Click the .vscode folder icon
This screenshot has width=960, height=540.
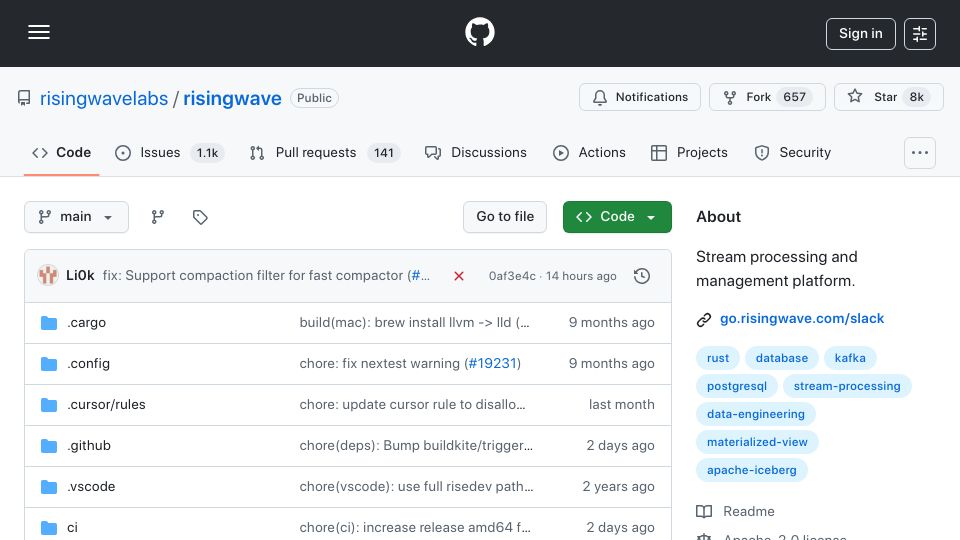click(49, 487)
